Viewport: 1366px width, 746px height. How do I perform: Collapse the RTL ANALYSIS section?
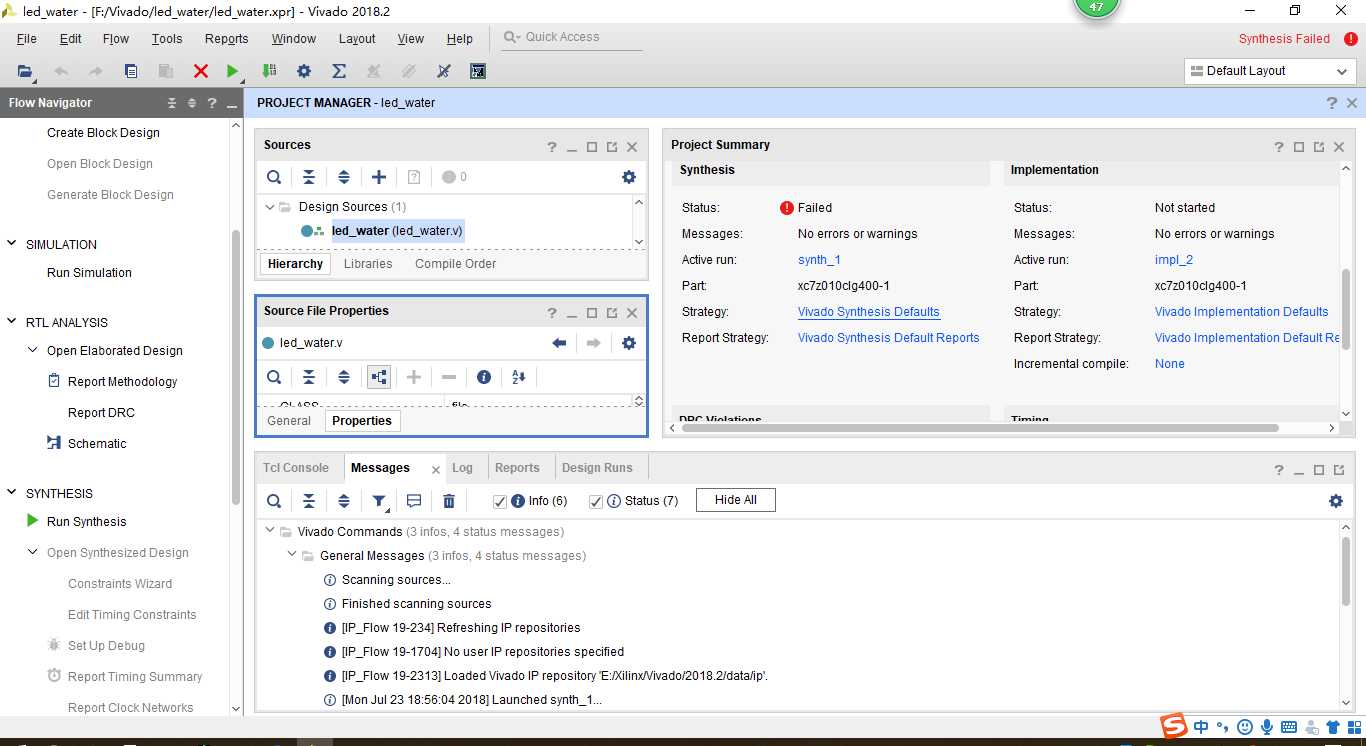coord(12,322)
